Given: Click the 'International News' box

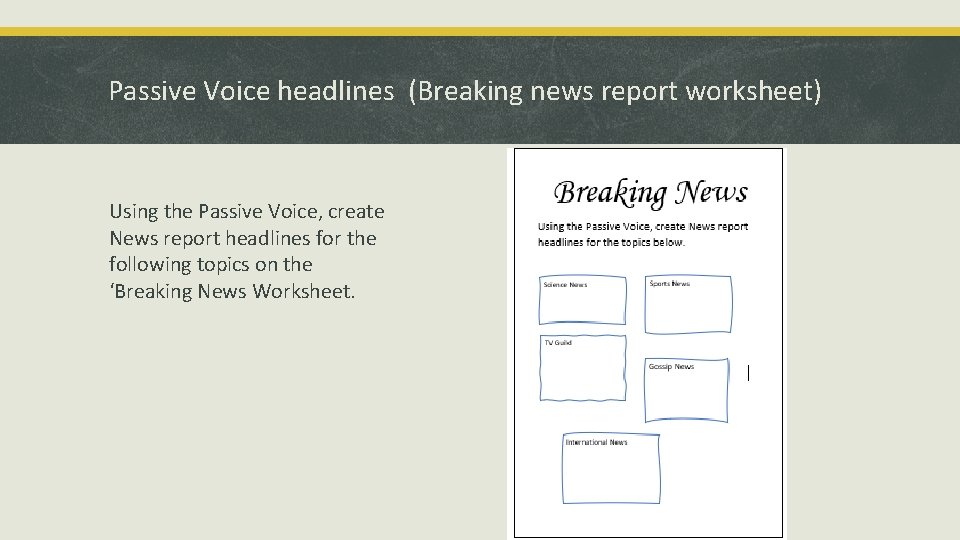Looking at the screenshot, I should (x=611, y=468).
